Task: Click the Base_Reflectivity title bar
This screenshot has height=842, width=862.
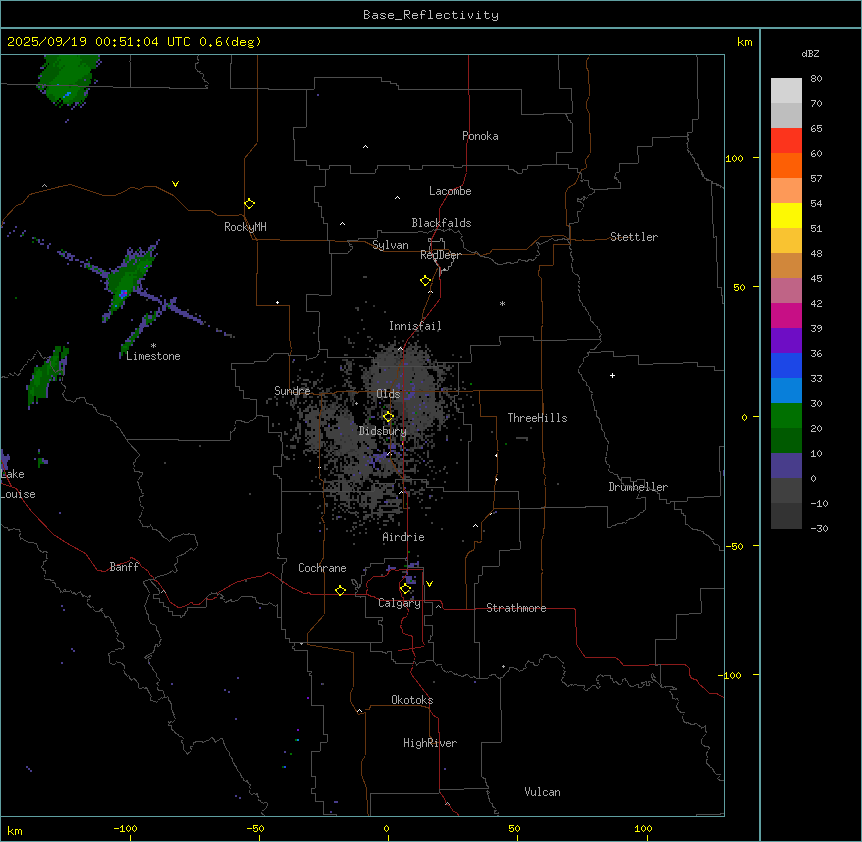Action: pyautogui.click(x=430, y=15)
